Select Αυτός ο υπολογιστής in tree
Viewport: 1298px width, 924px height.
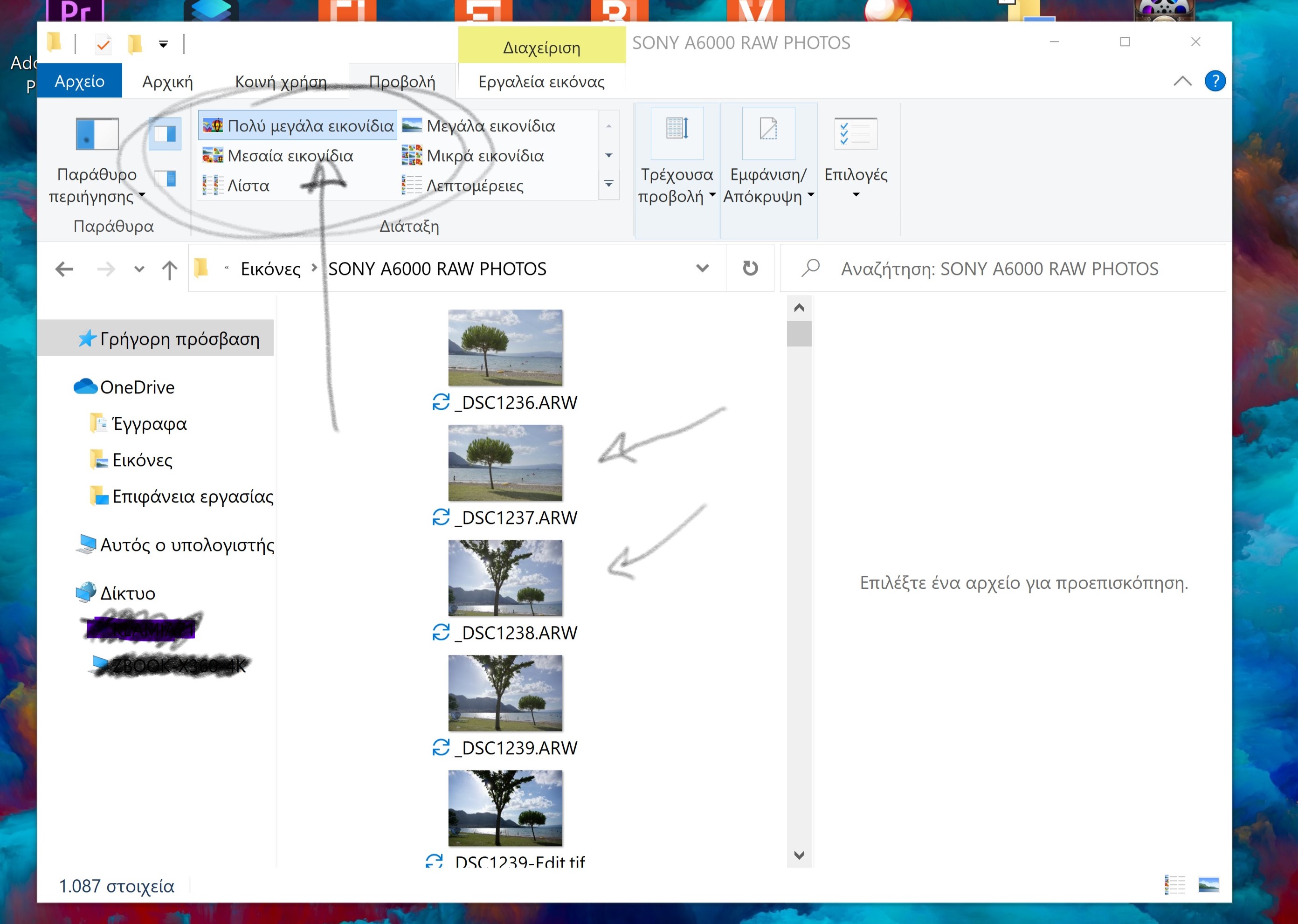[175, 545]
